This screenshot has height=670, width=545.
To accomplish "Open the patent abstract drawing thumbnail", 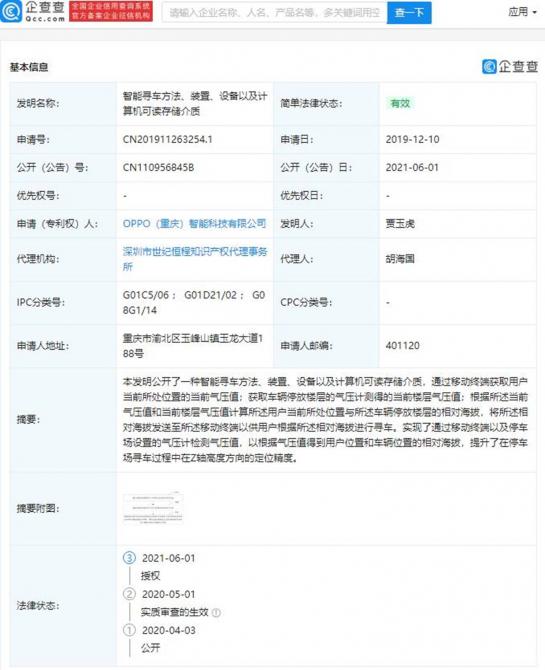I will coord(153,508).
